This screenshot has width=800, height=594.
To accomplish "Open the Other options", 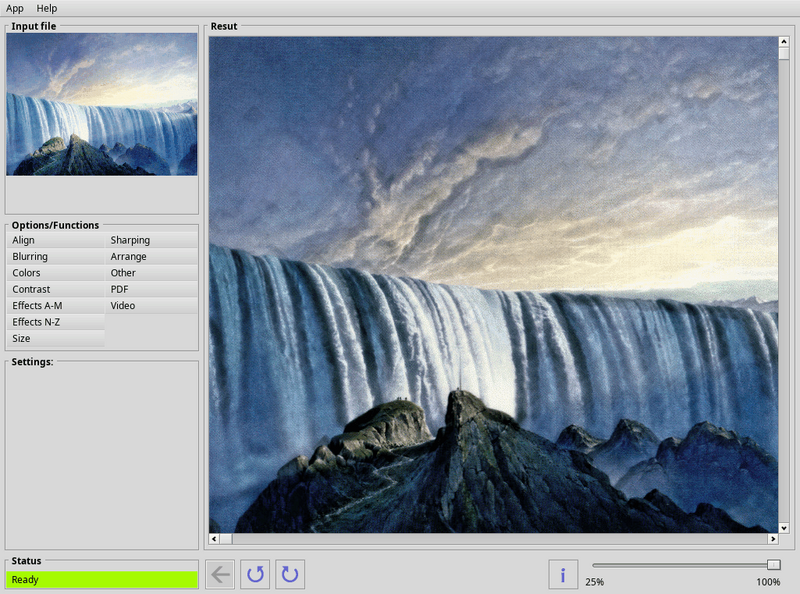I will tap(152, 273).
